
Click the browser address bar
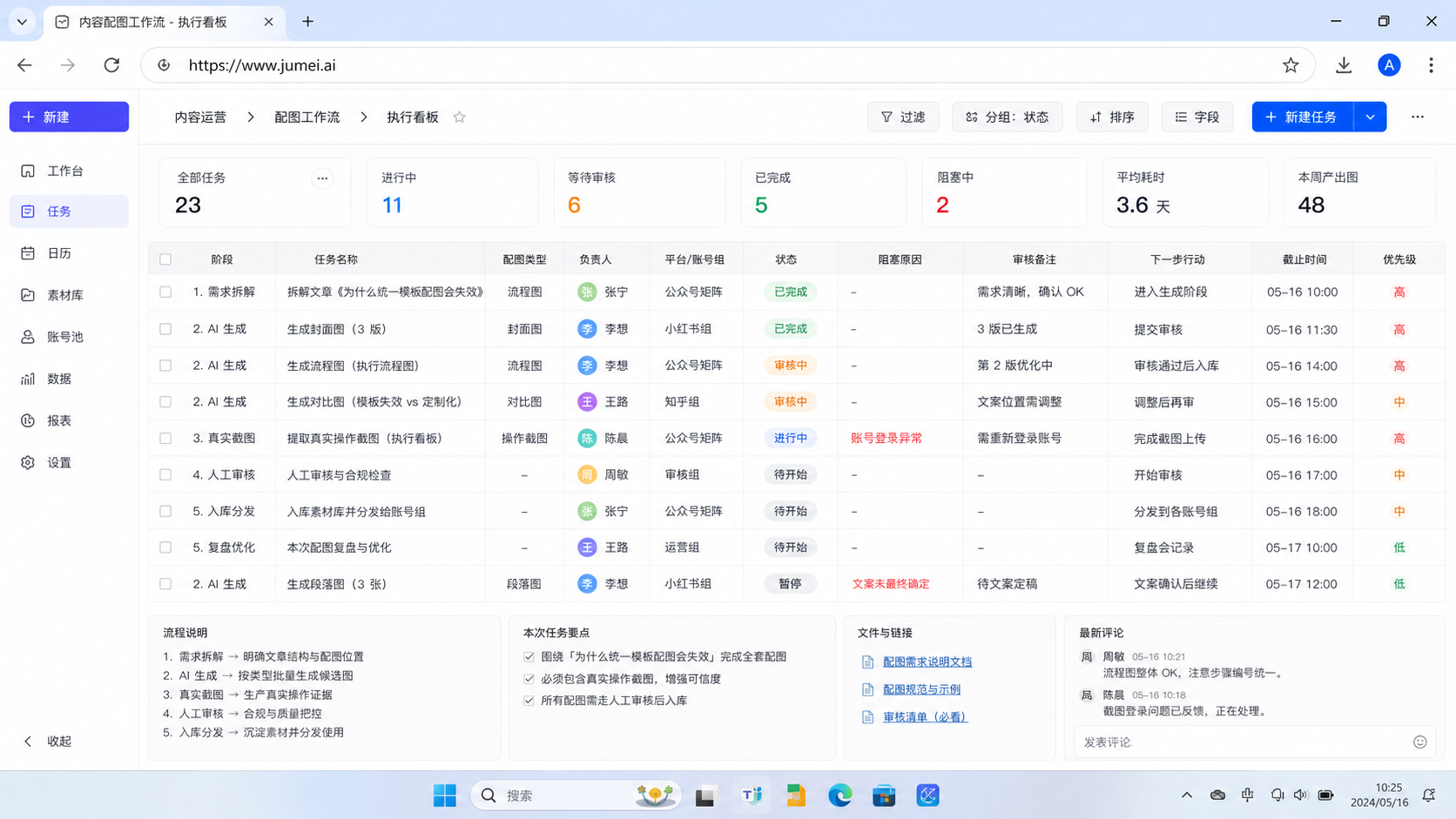727,65
